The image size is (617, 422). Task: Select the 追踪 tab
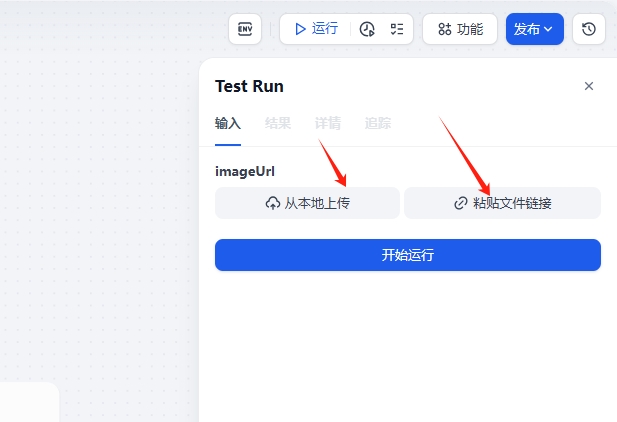(x=378, y=124)
